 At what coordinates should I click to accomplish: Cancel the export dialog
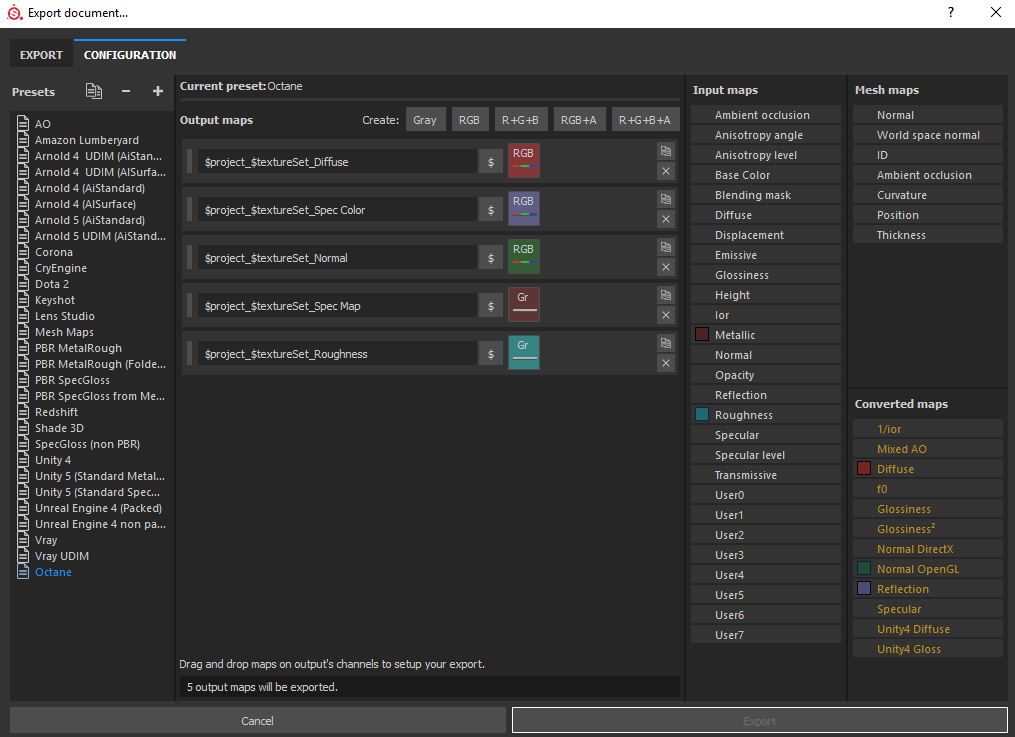pyautogui.click(x=258, y=720)
